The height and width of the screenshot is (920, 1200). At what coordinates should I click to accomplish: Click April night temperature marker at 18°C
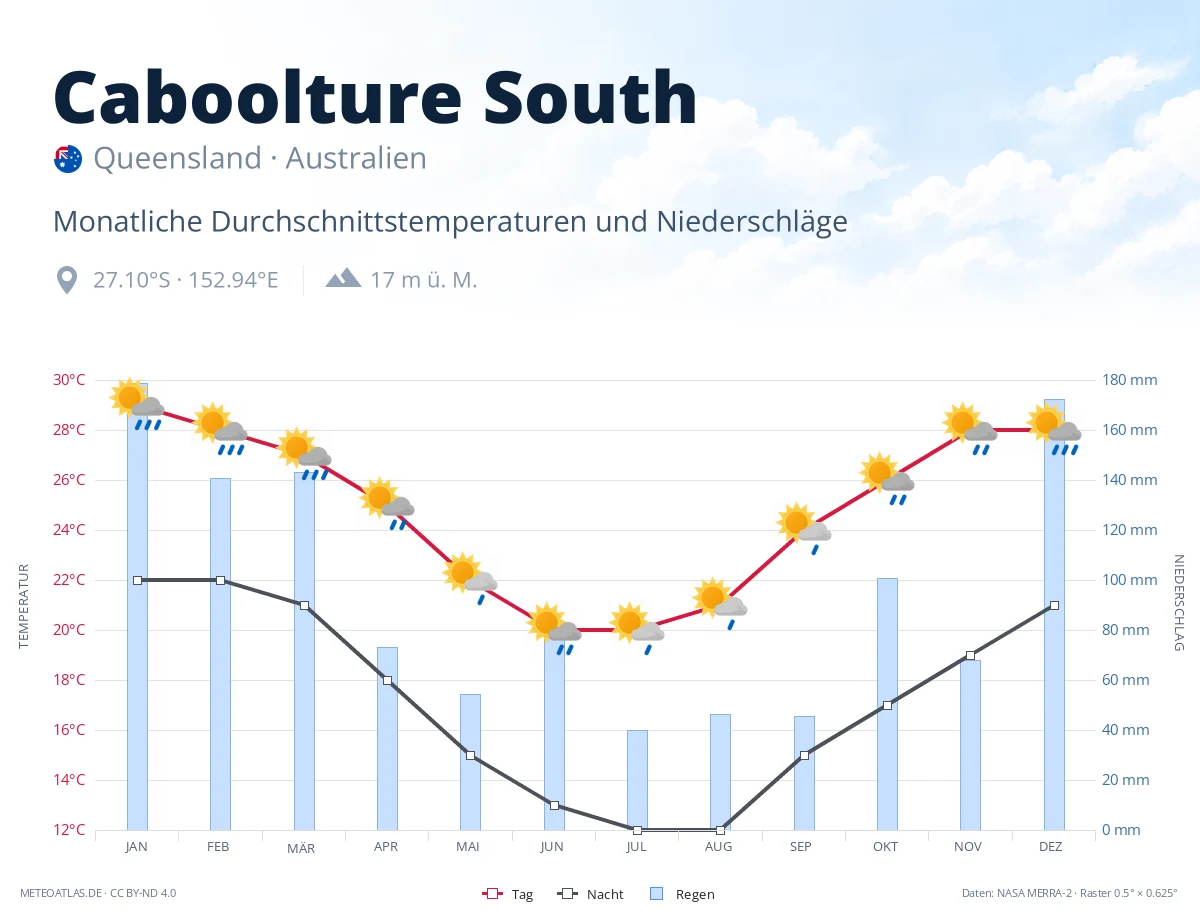point(387,680)
